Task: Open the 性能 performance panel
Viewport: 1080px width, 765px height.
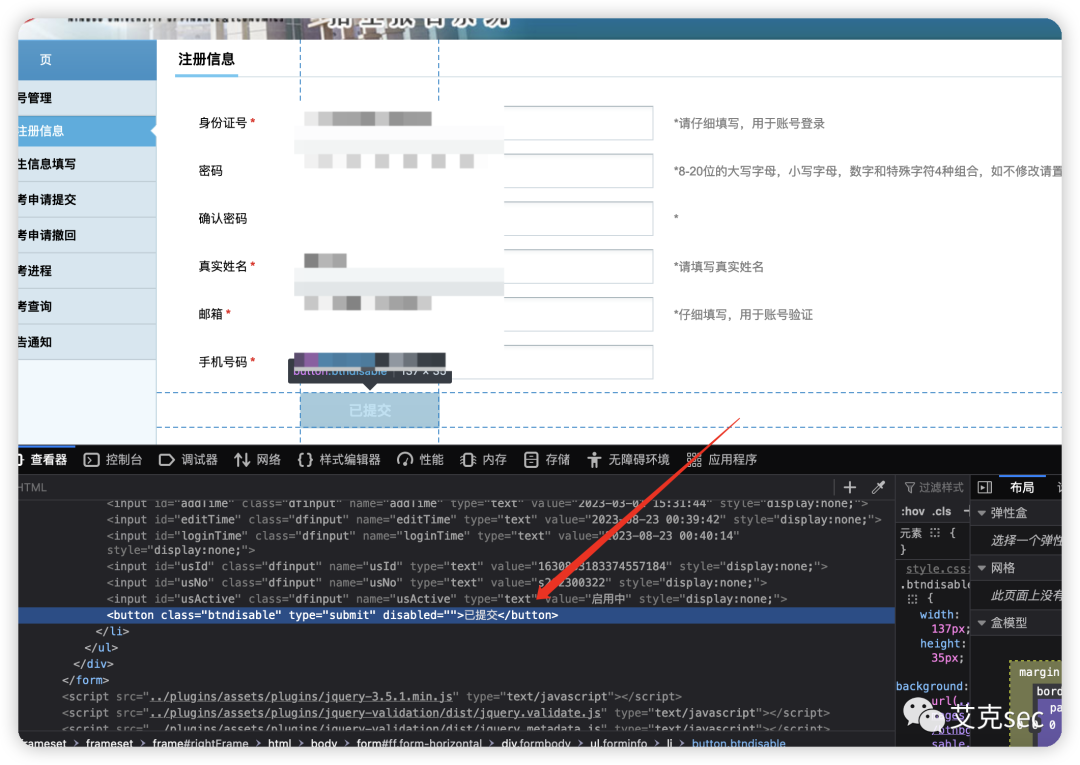Action: [421, 460]
